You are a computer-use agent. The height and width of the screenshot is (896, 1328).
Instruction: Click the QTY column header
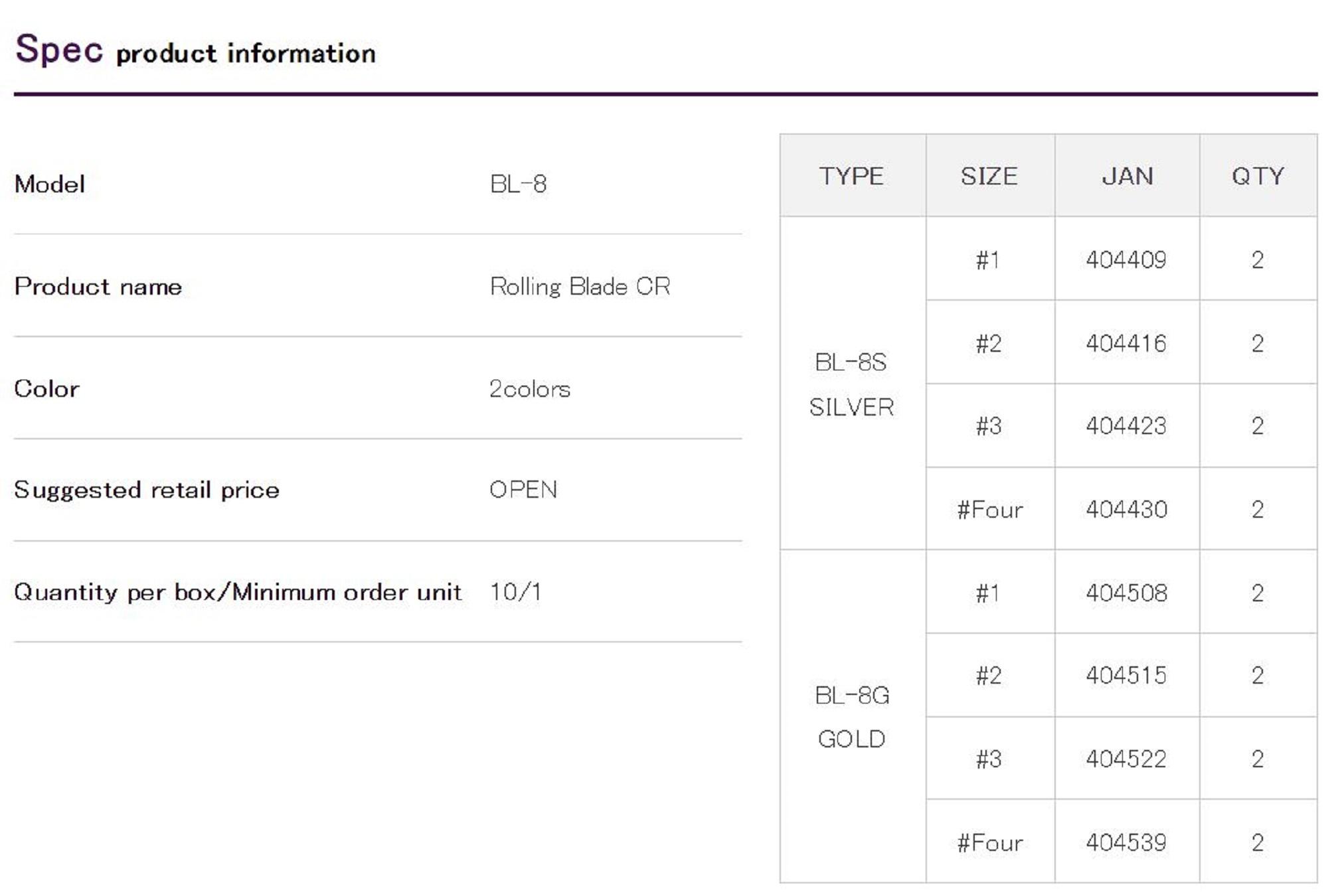tap(1258, 176)
